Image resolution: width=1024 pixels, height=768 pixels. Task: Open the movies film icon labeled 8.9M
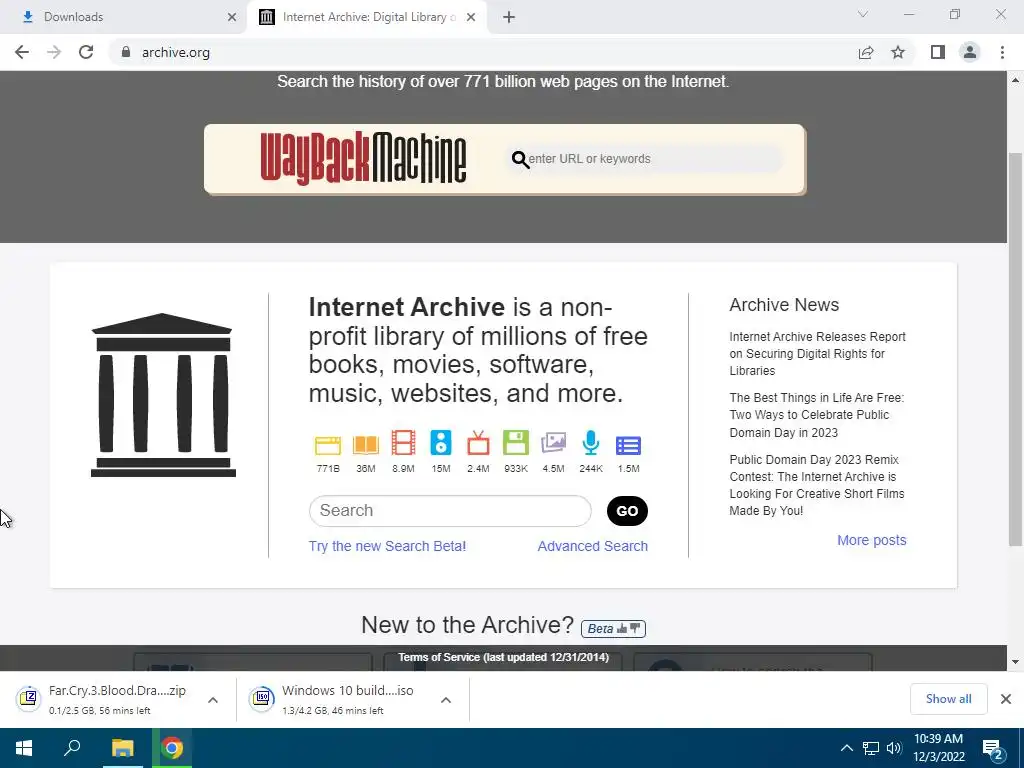coord(403,443)
